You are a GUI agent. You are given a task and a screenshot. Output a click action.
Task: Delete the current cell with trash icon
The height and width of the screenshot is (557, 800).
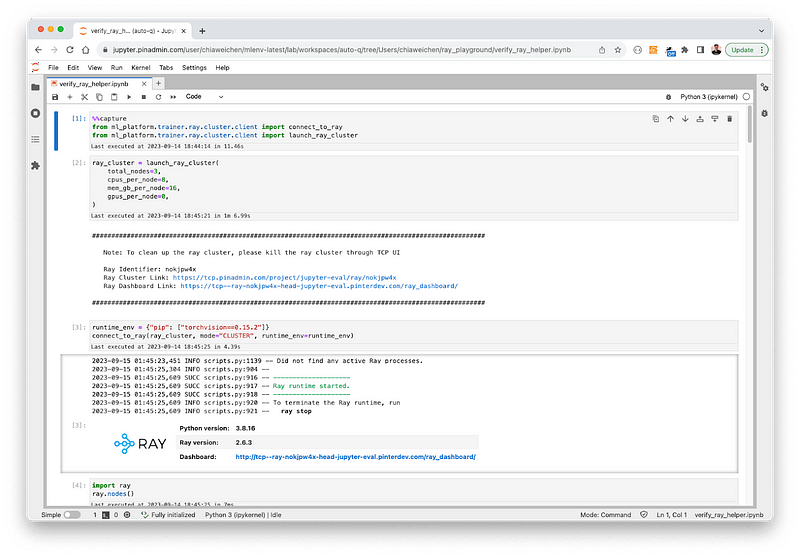point(732,119)
